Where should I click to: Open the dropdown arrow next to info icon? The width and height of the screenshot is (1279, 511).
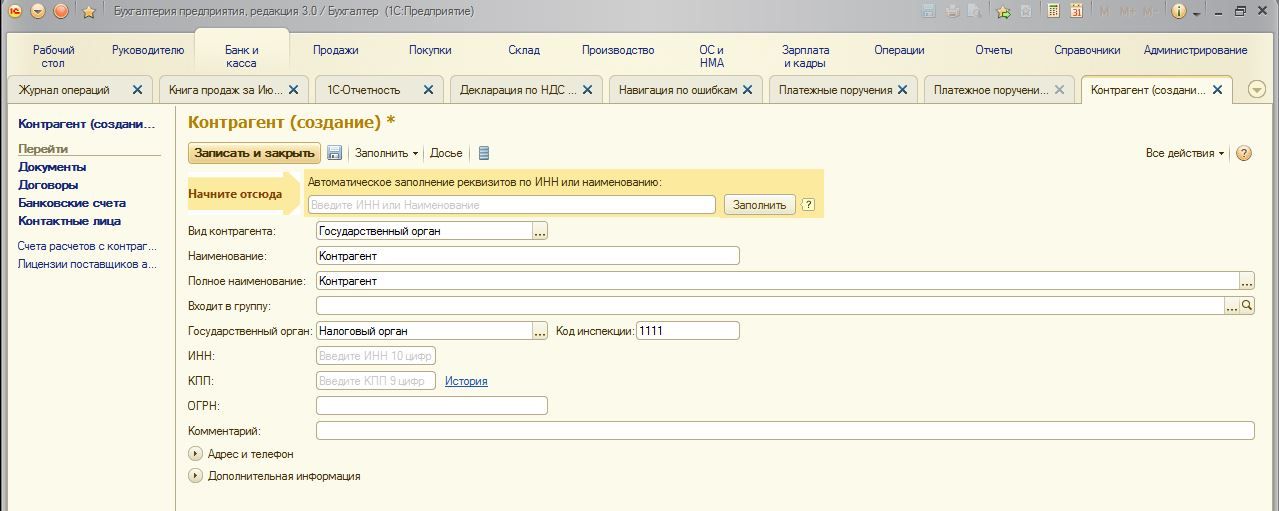point(1195,13)
